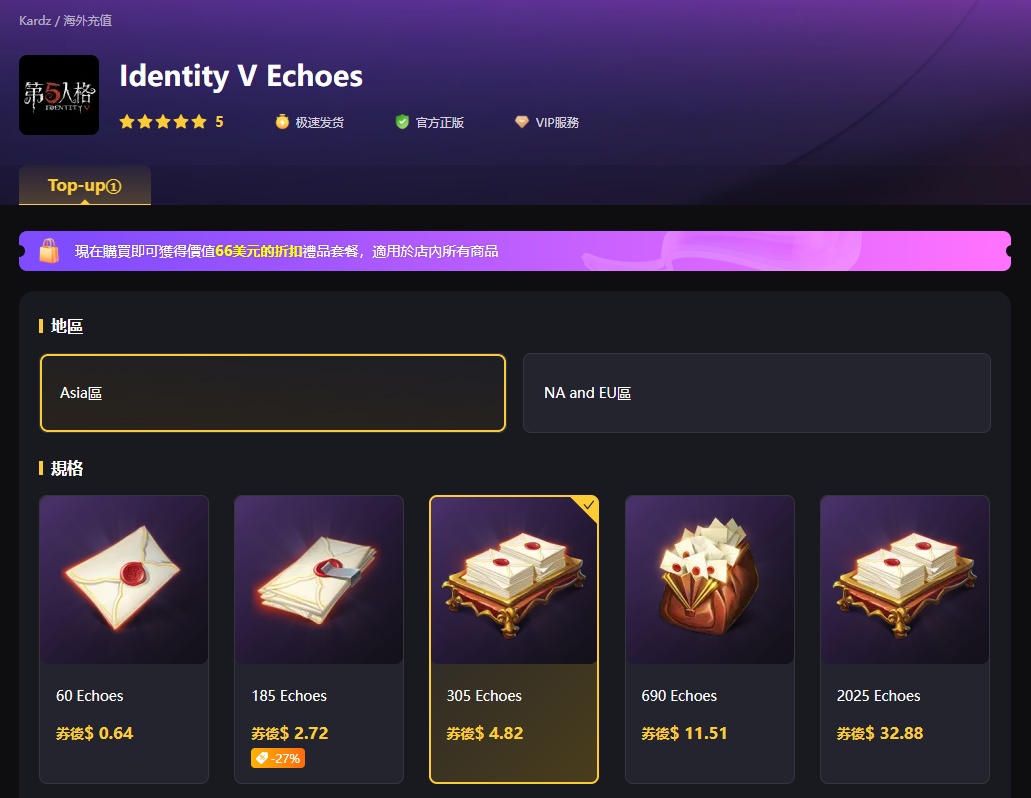This screenshot has width=1031, height=798.
Task: Choose the 60 Echoes package
Action: tap(124, 639)
